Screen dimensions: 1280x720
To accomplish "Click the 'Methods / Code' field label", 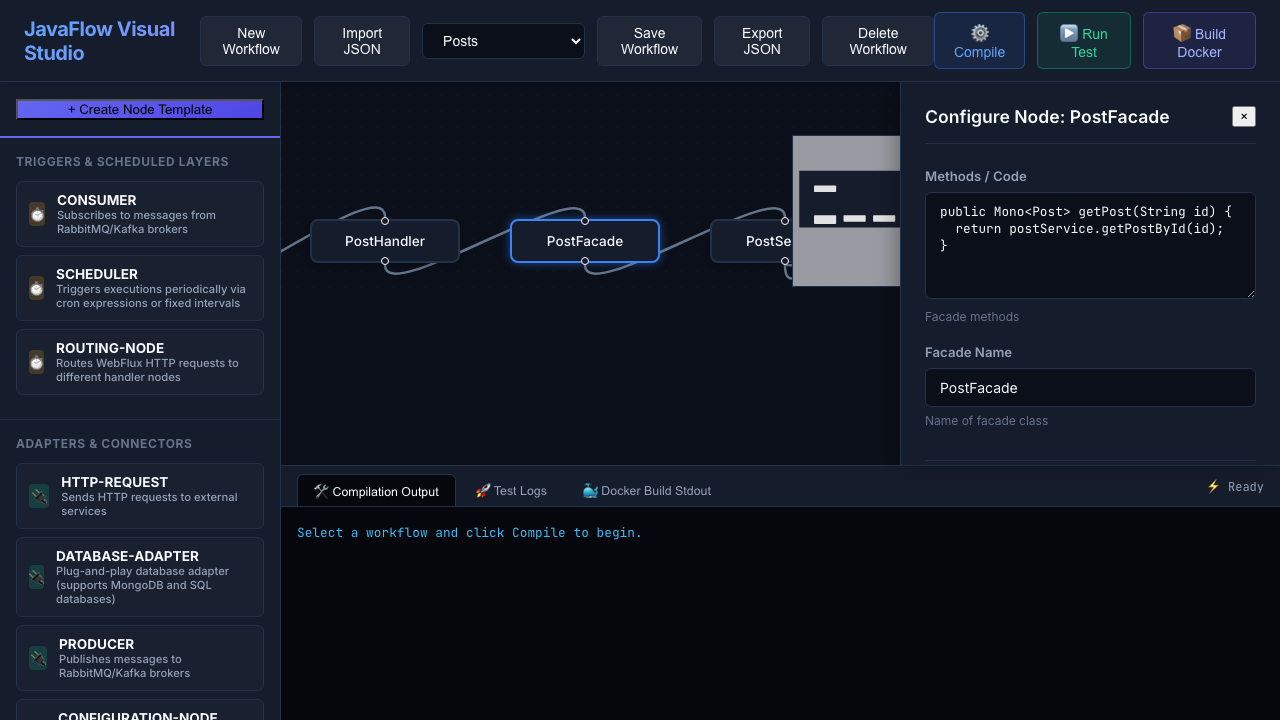I will point(976,176).
